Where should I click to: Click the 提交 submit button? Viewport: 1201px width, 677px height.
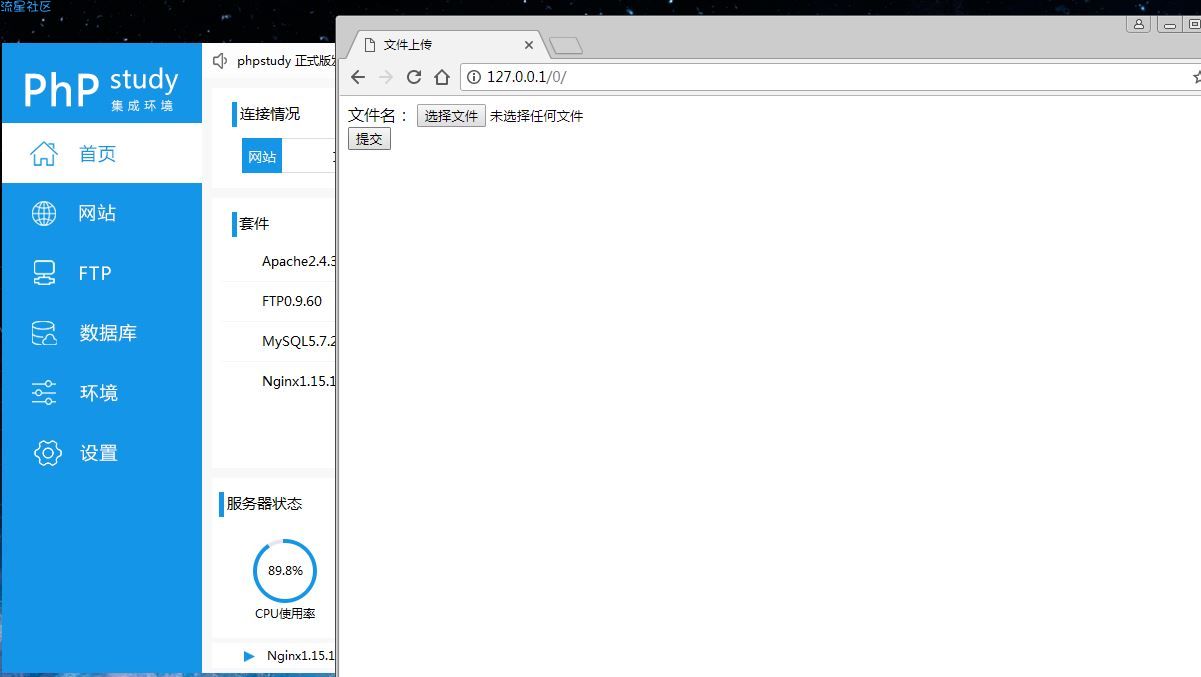pyautogui.click(x=369, y=139)
